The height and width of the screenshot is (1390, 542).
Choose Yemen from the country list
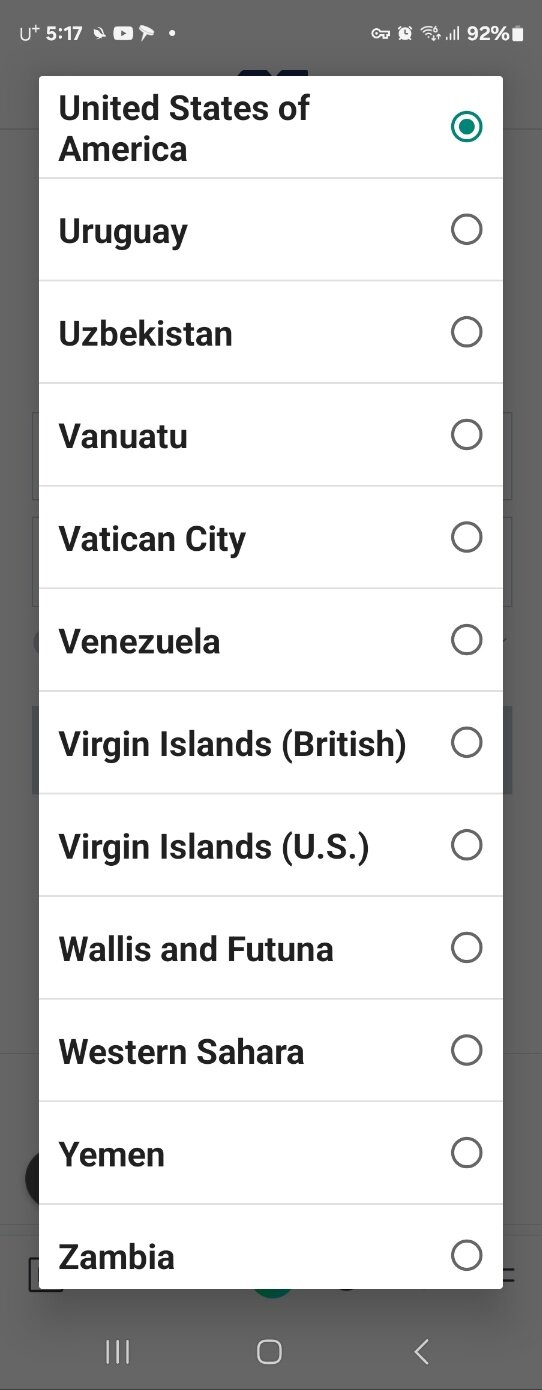(271, 1153)
